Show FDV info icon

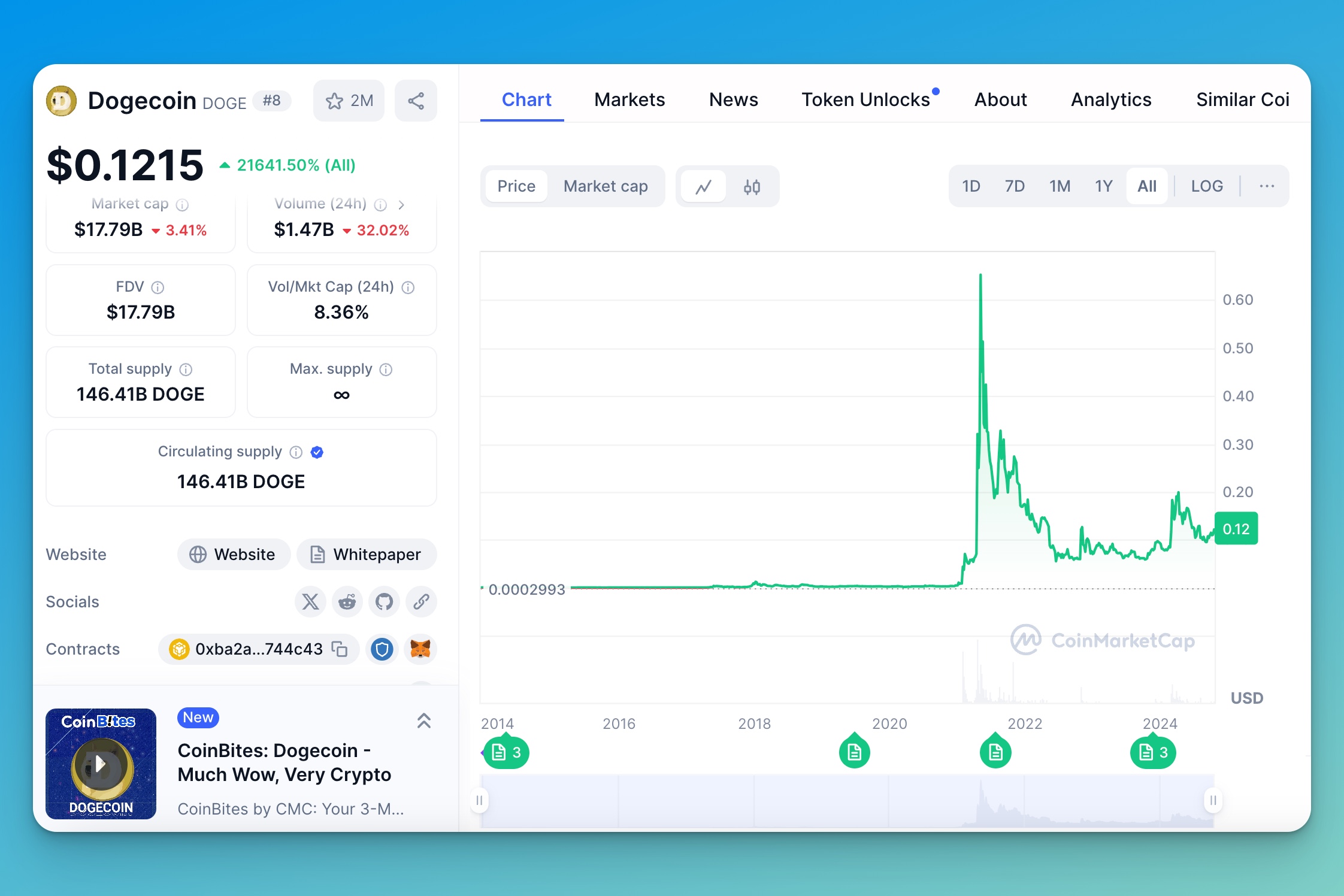[158, 287]
